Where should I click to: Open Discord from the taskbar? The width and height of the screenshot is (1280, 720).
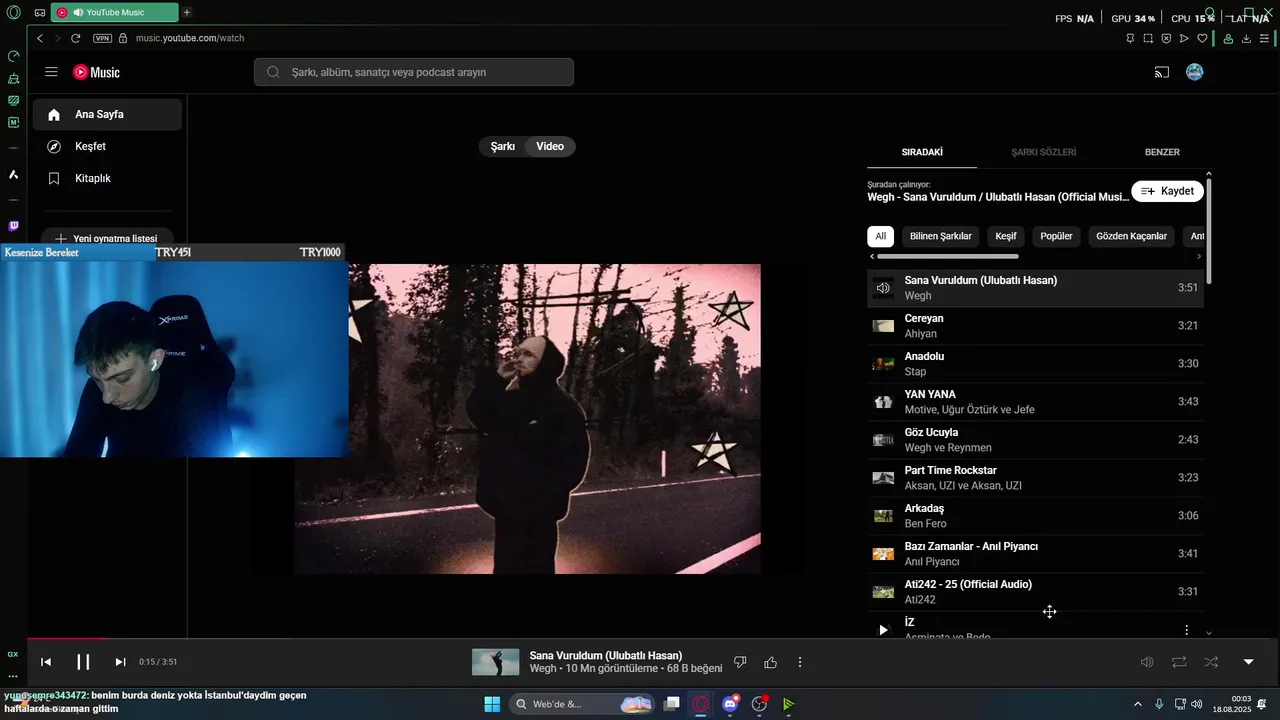730,704
